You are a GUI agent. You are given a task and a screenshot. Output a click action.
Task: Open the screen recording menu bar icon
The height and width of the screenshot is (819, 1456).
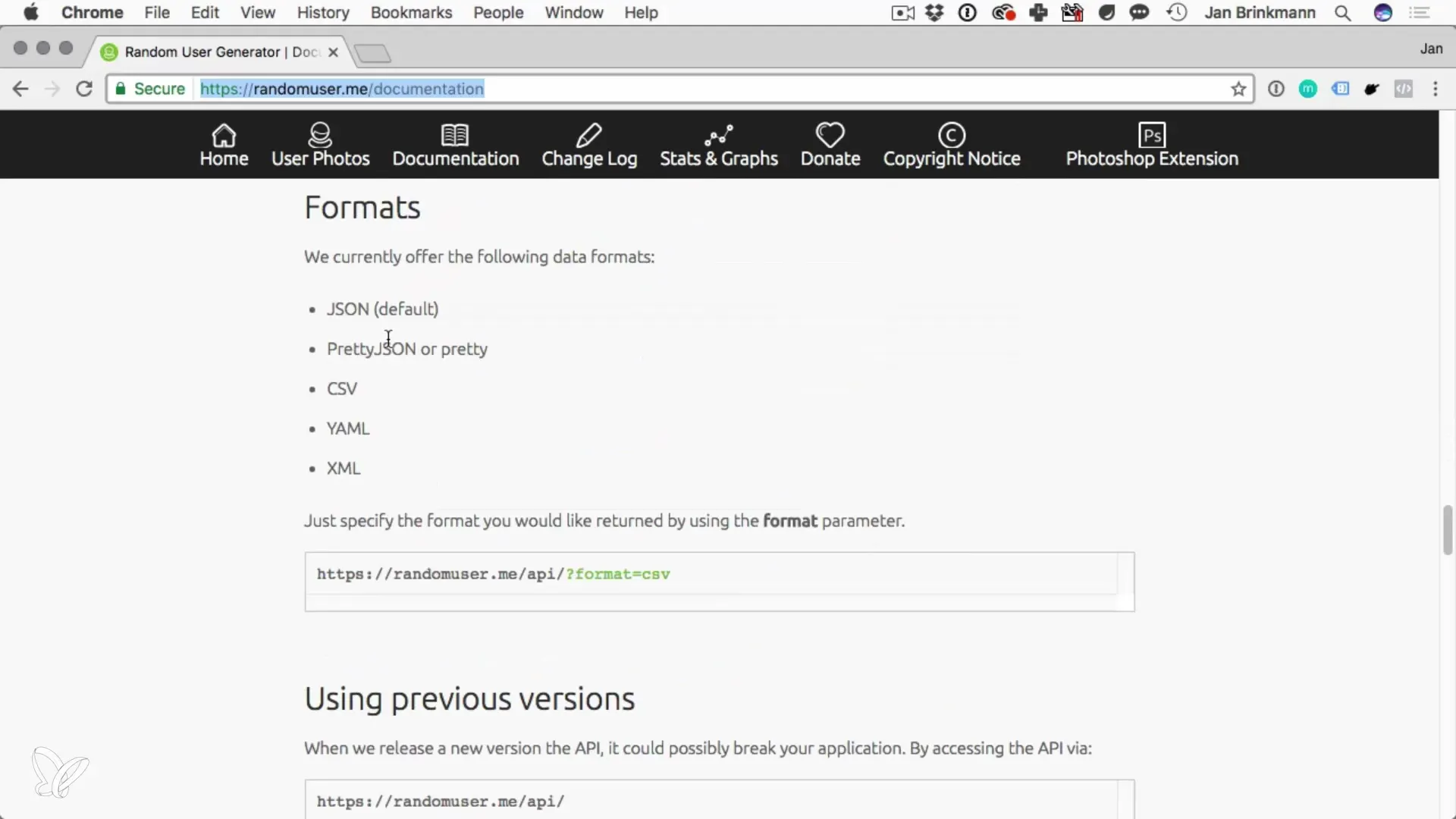pos(902,13)
